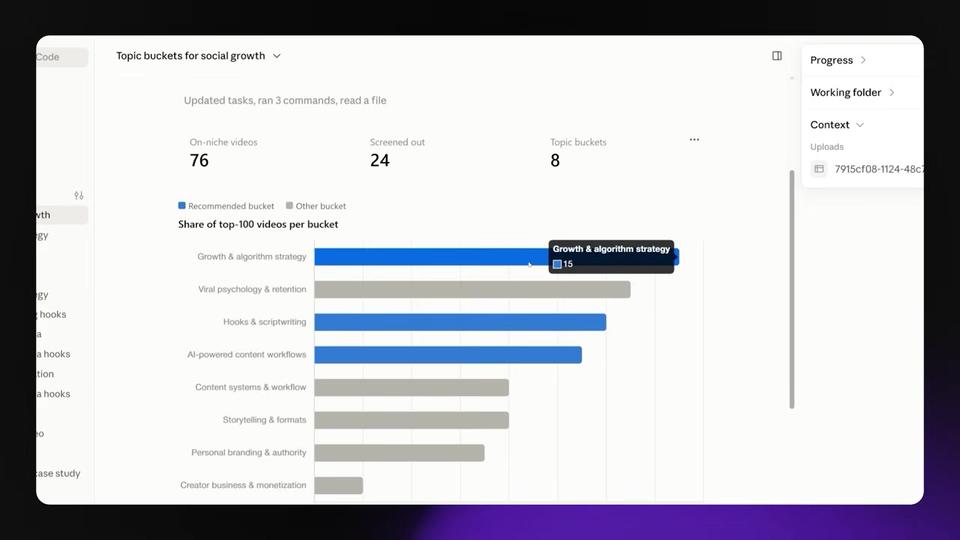Click the 'Growth & algorithm strategy' axis label
The image size is (960, 540).
(x=252, y=257)
